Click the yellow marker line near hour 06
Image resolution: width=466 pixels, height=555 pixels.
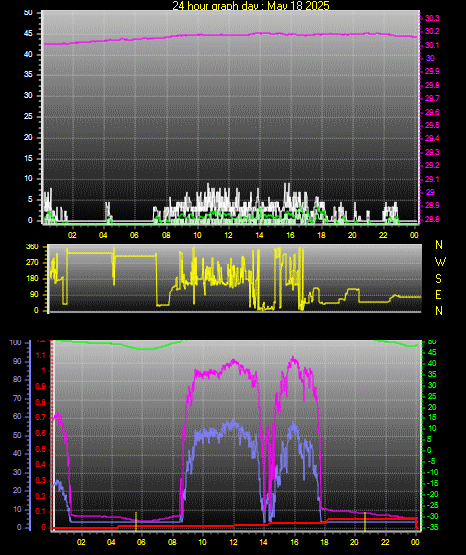(x=136, y=521)
